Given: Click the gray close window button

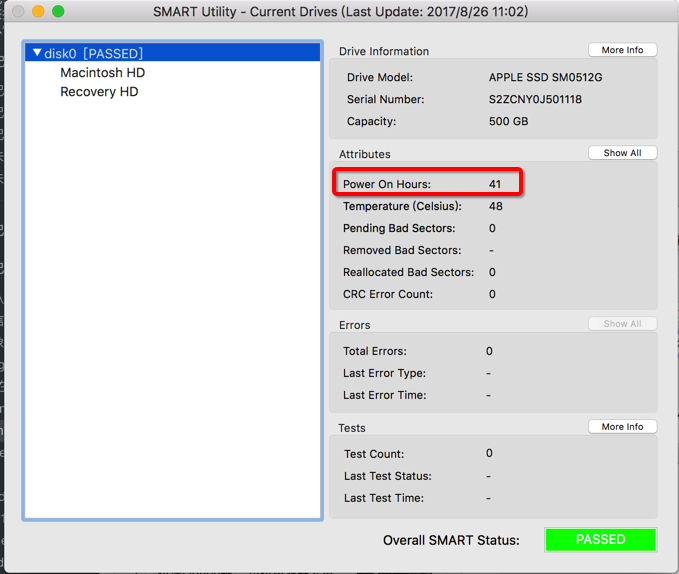Looking at the screenshot, I should pos(18,11).
